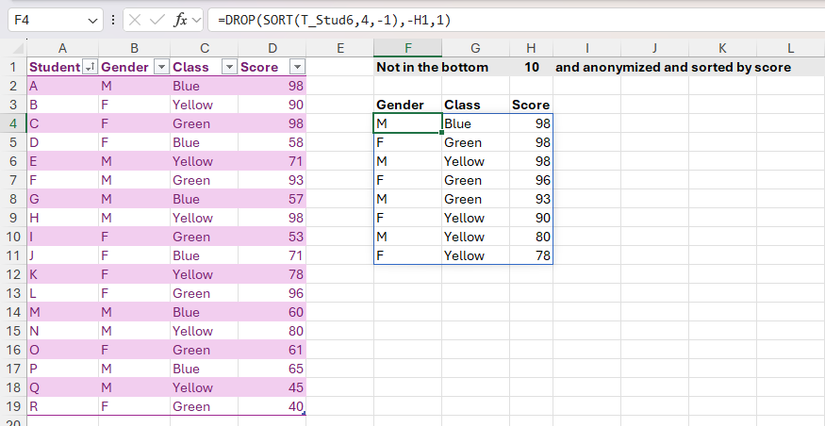The width and height of the screenshot is (825, 426).
Task: Expand the Name Box dropdown arrow
Action: click(93, 20)
